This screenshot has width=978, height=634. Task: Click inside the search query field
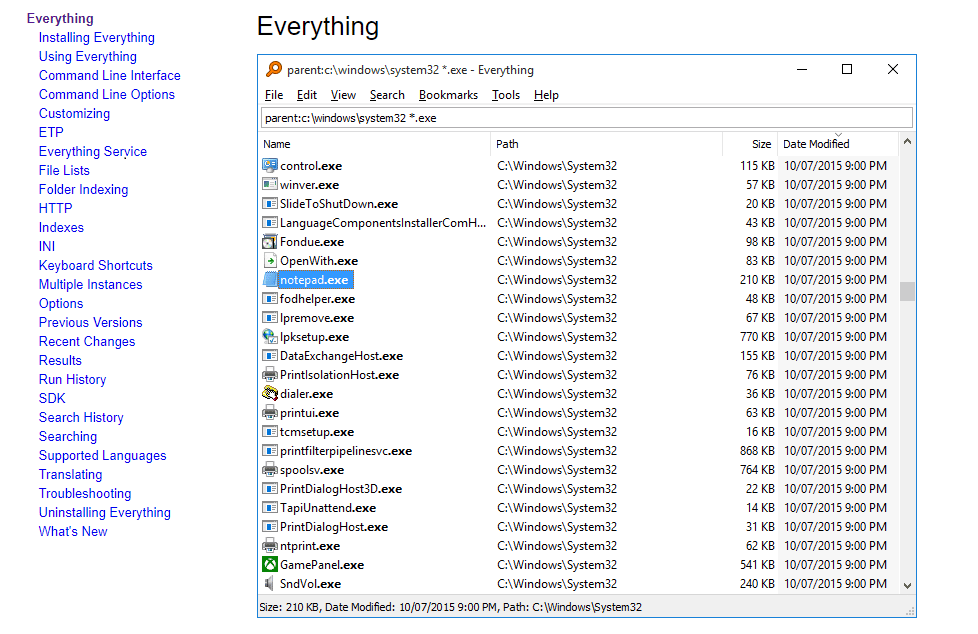click(585, 117)
